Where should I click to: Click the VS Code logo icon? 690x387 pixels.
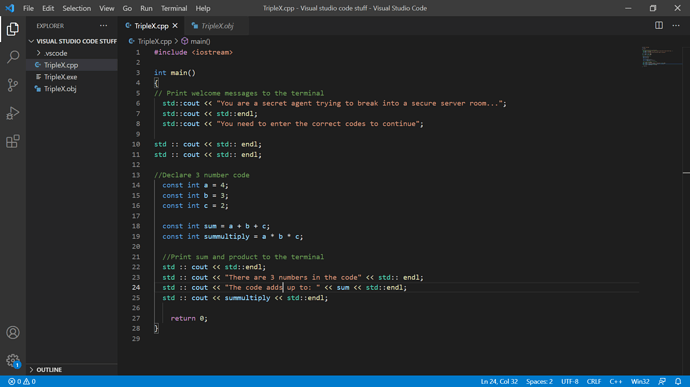pos(10,8)
